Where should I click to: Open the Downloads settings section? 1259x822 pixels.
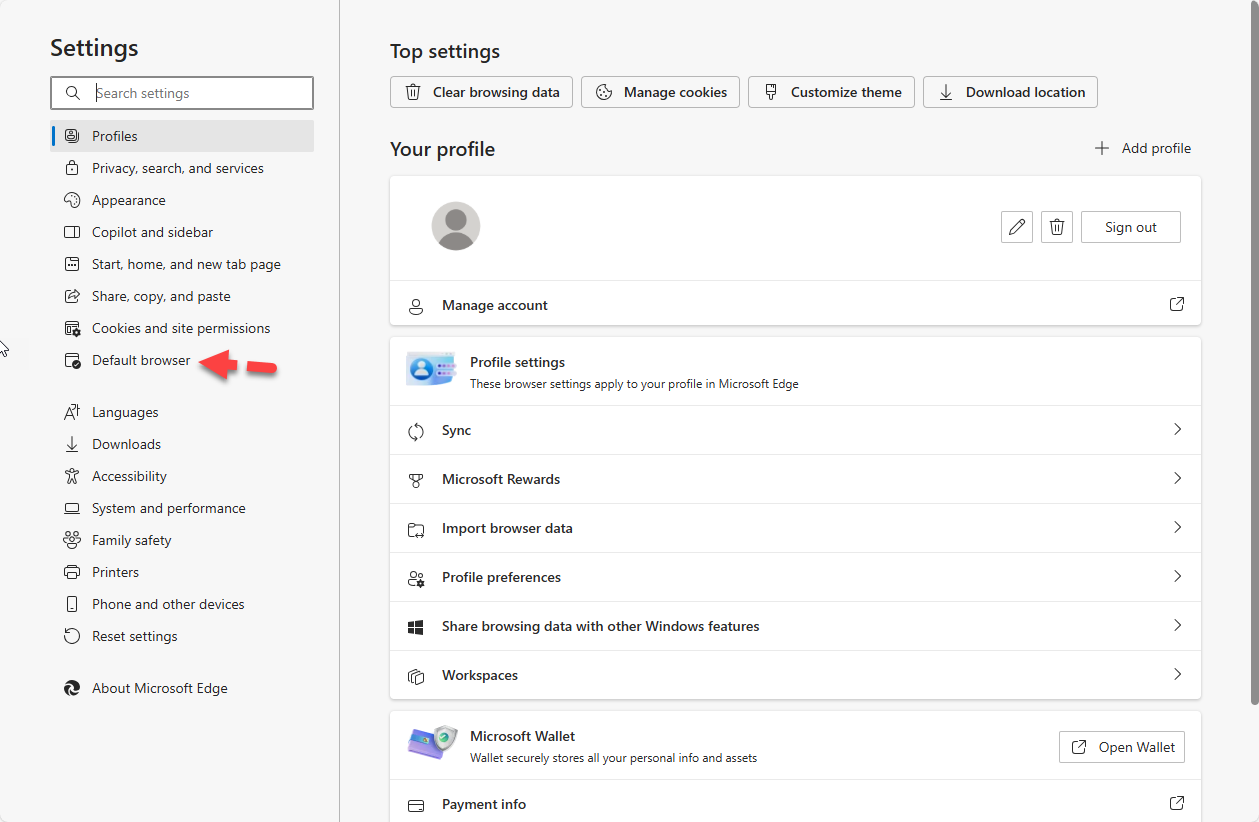(x=182, y=444)
